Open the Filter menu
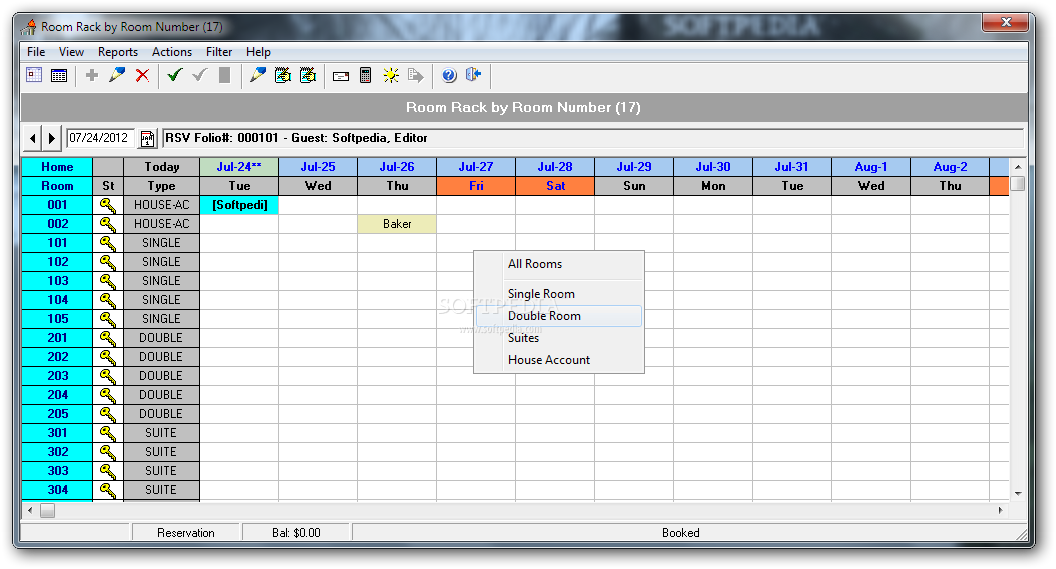The image size is (1056, 569). (219, 52)
